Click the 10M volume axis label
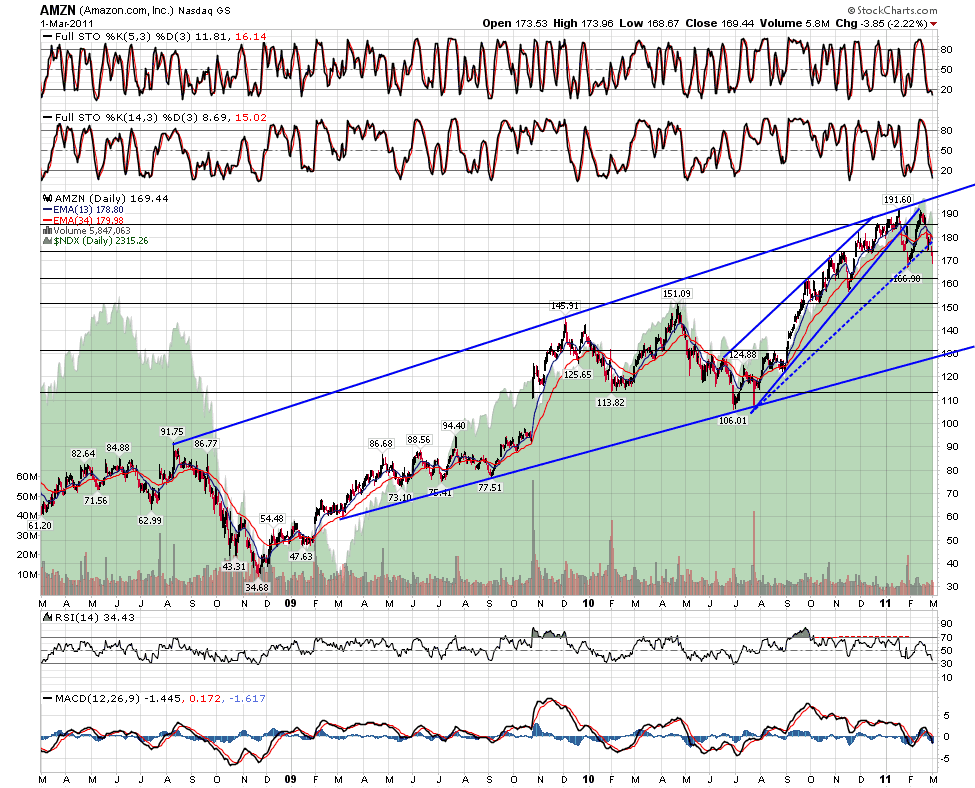Viewport: 975px width, 788px height. coord(27,574)
